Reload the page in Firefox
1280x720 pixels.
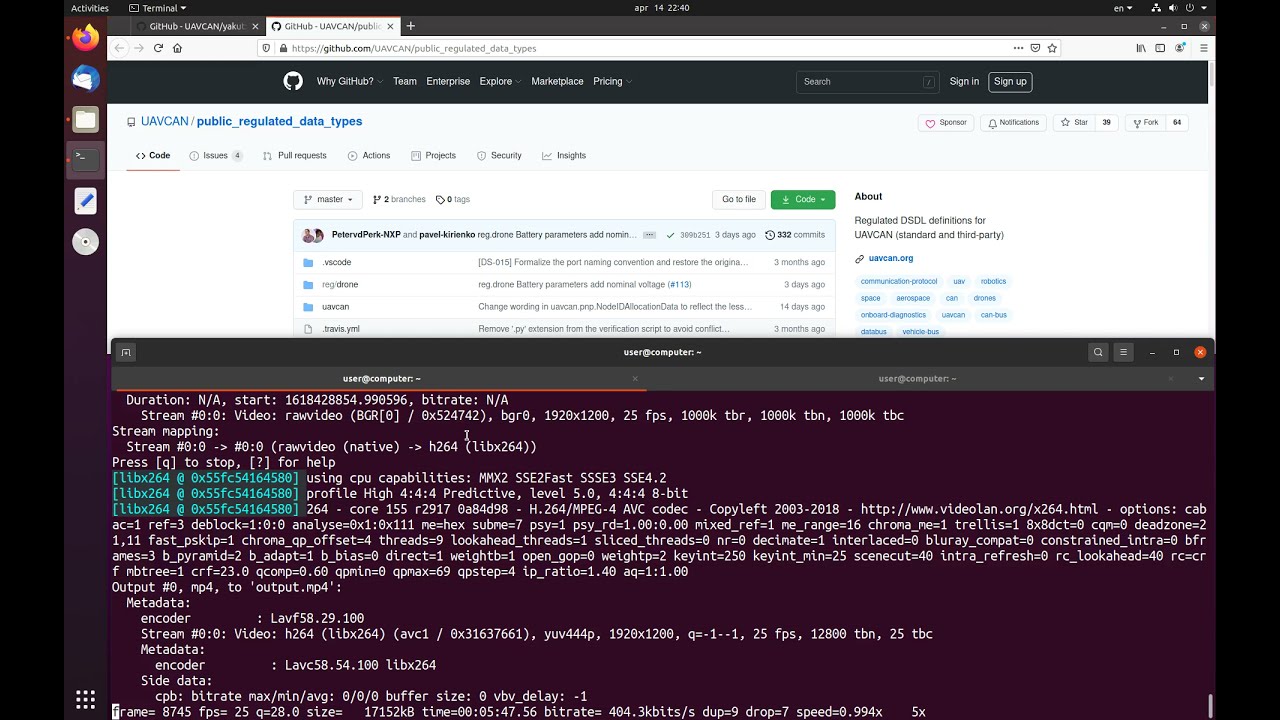click(x=158, y=48)
